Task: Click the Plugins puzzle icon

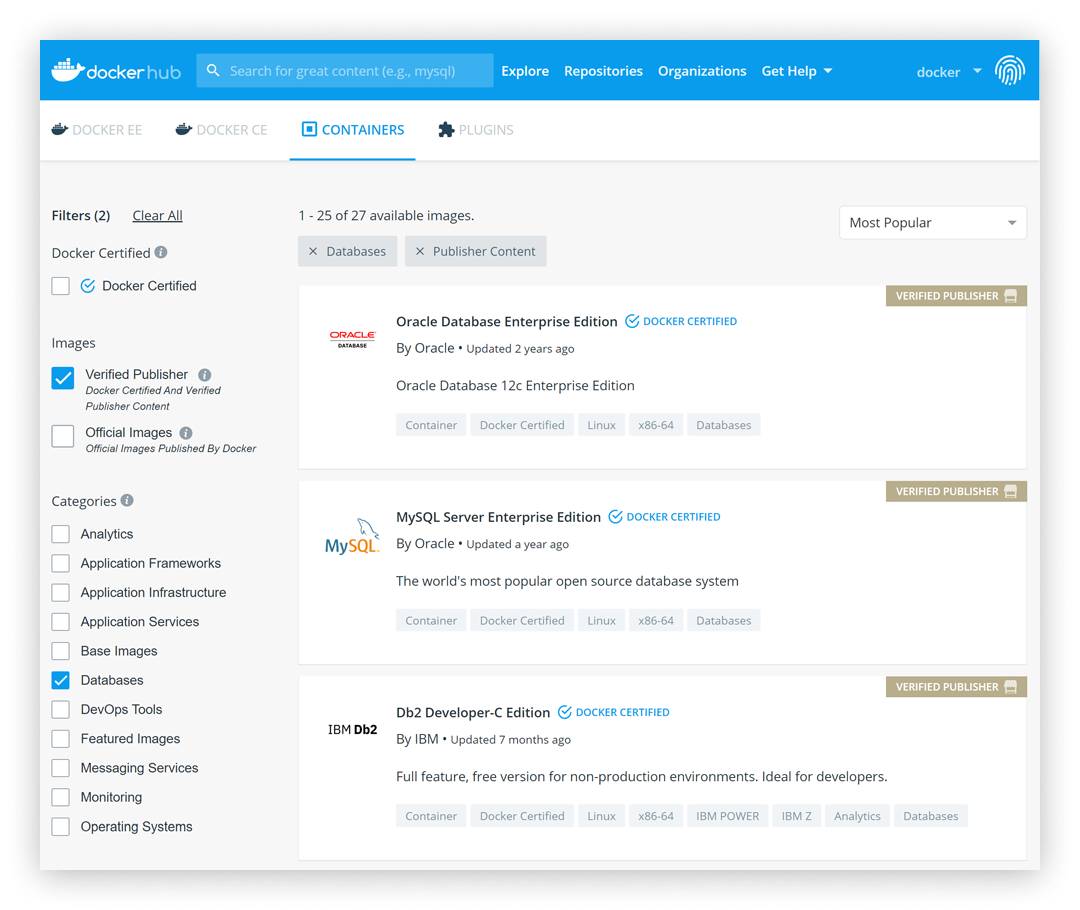Action: coord(446,130)
